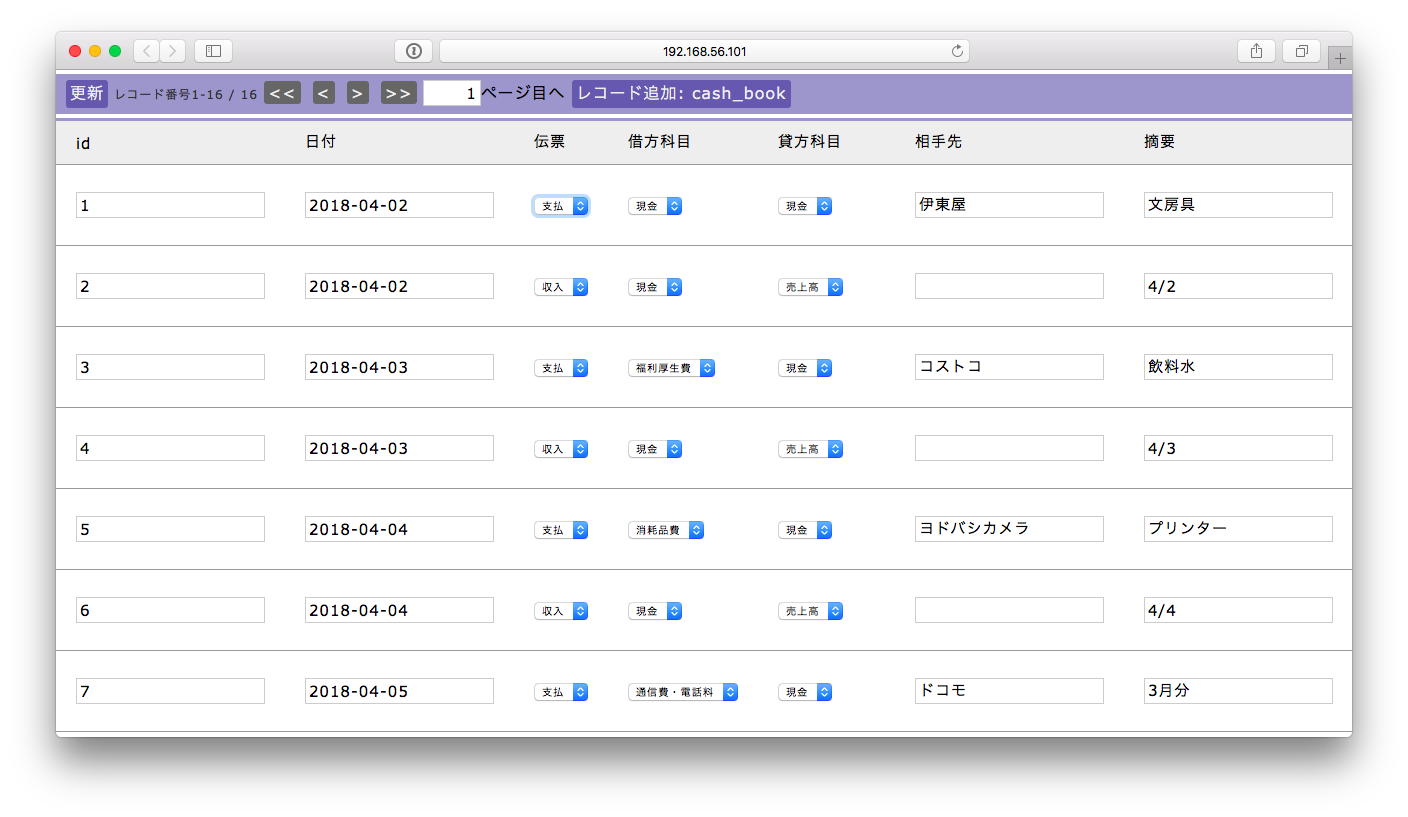
Task: Show the Safari sidebar
Action: click(213, 51)
